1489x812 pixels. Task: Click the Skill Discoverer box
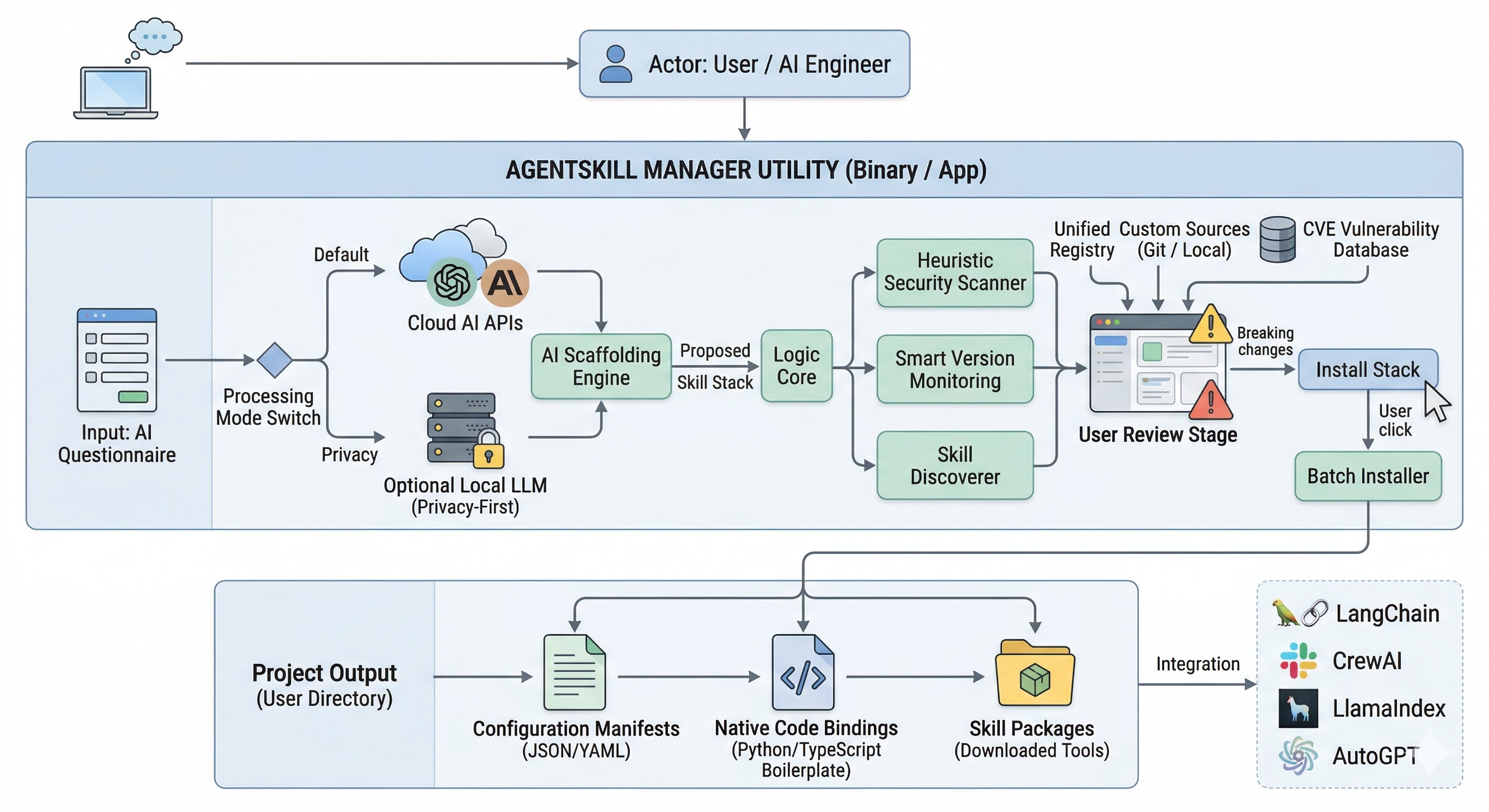point(954,465)
